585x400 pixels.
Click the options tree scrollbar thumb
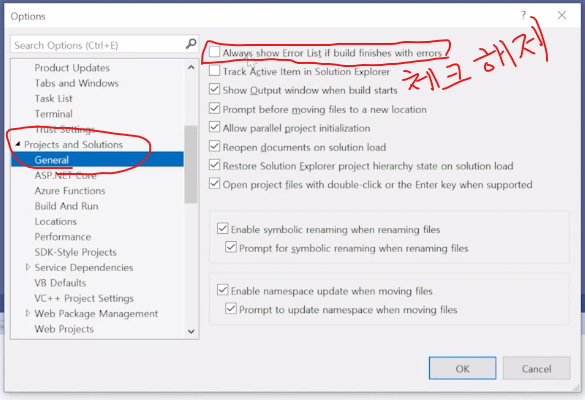click(191, 165)
